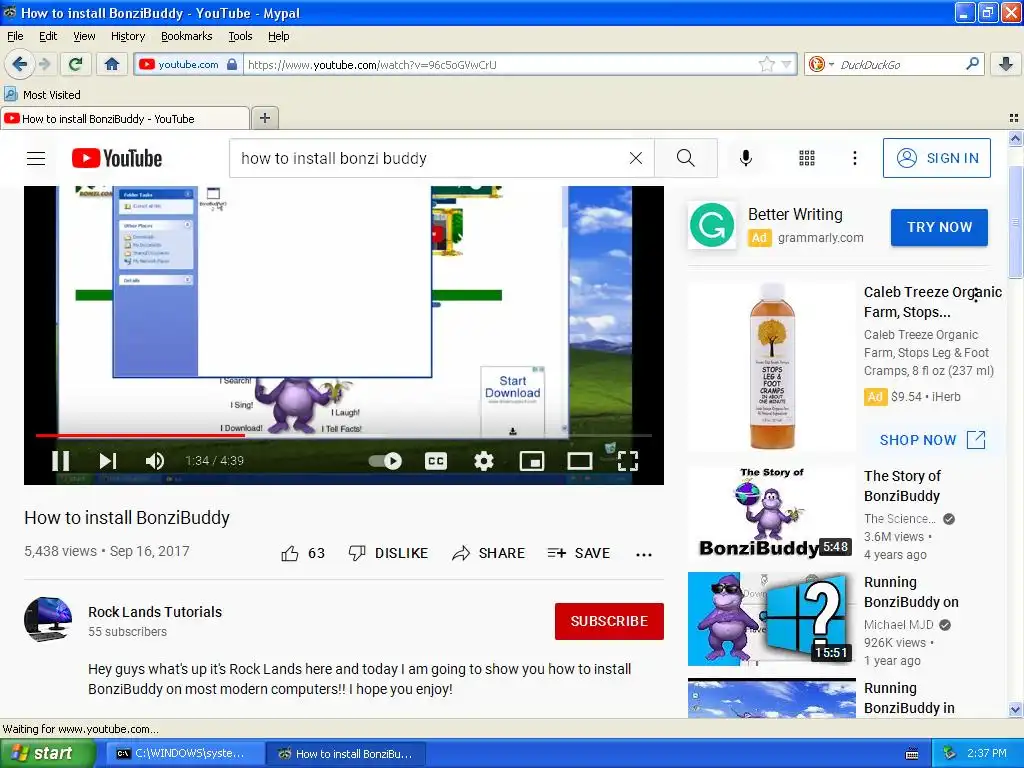The image size is (1024, 768).
Task: Enter full screen mode
Action: (628, 461)
